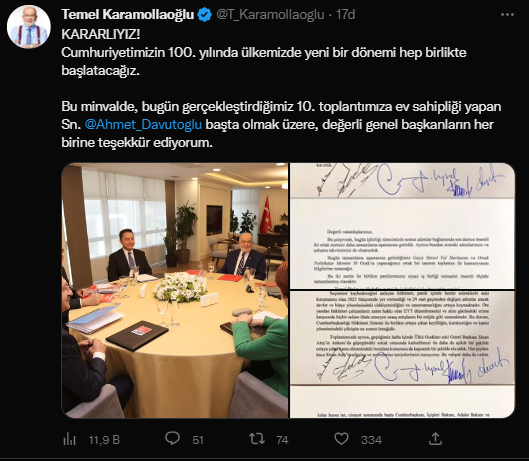
Task: Open the Temel Karamollaoğlu display name link
Action: pyautogui.click(x=128, y=15)
